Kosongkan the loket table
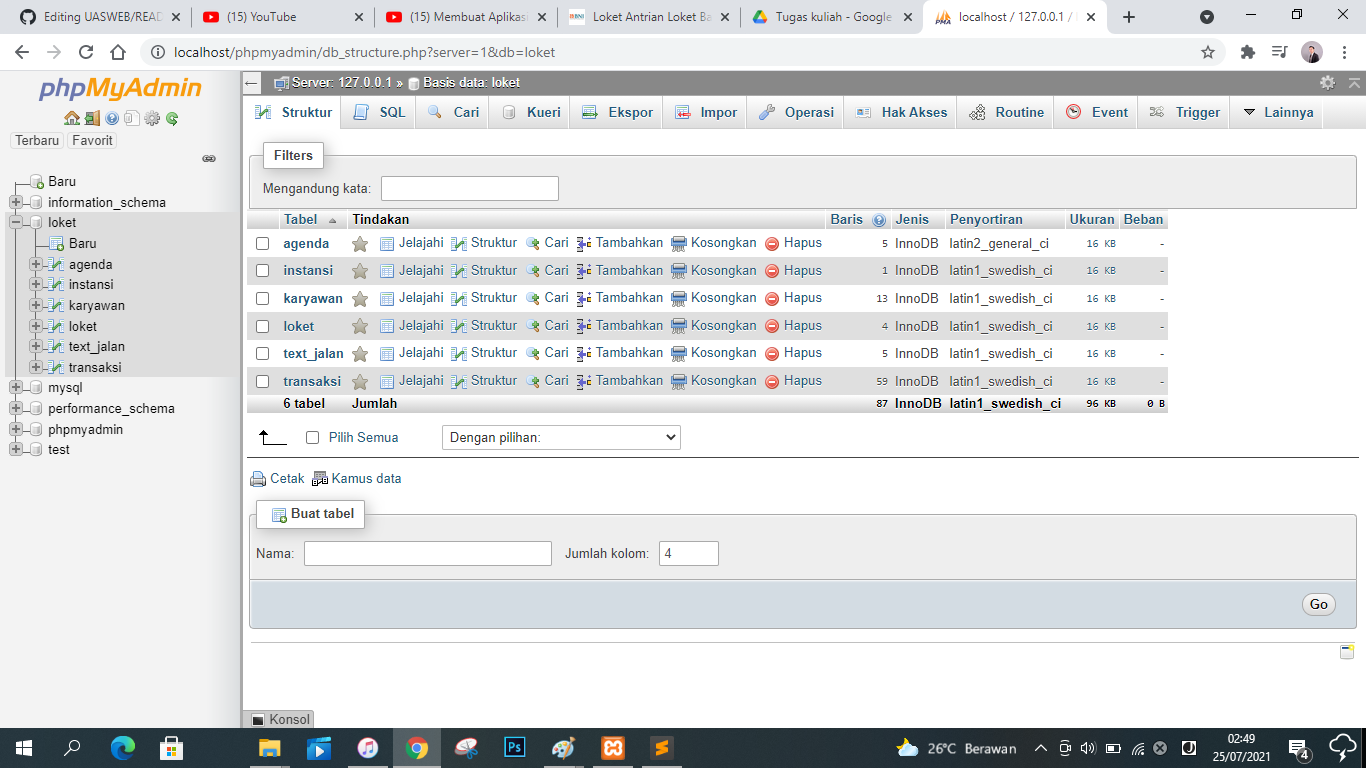Screen dimensions: 1366x768 tap(720, 325)
